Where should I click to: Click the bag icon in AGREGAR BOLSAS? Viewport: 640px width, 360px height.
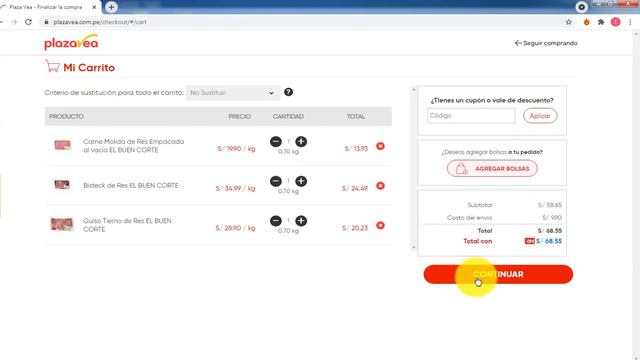(x=462, y=169)
